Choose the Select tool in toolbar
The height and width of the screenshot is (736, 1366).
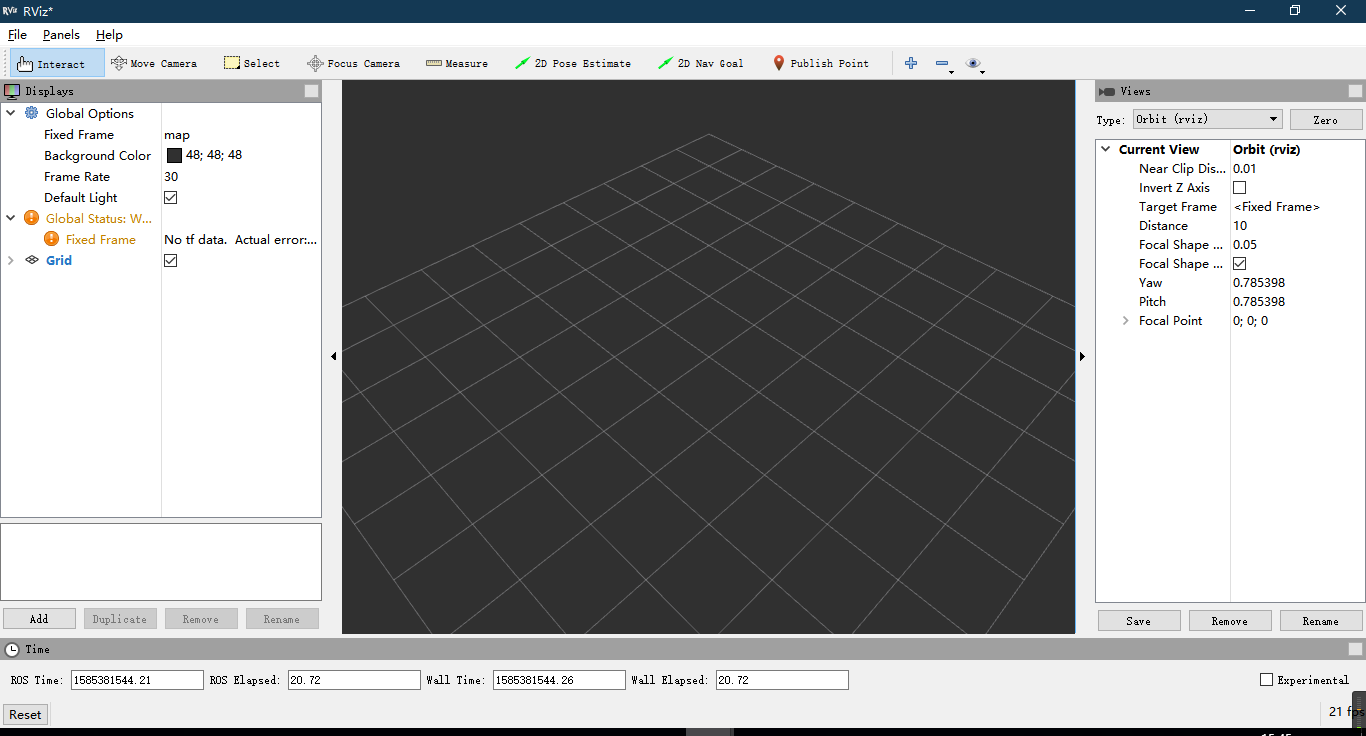click(x=251, y=63)
